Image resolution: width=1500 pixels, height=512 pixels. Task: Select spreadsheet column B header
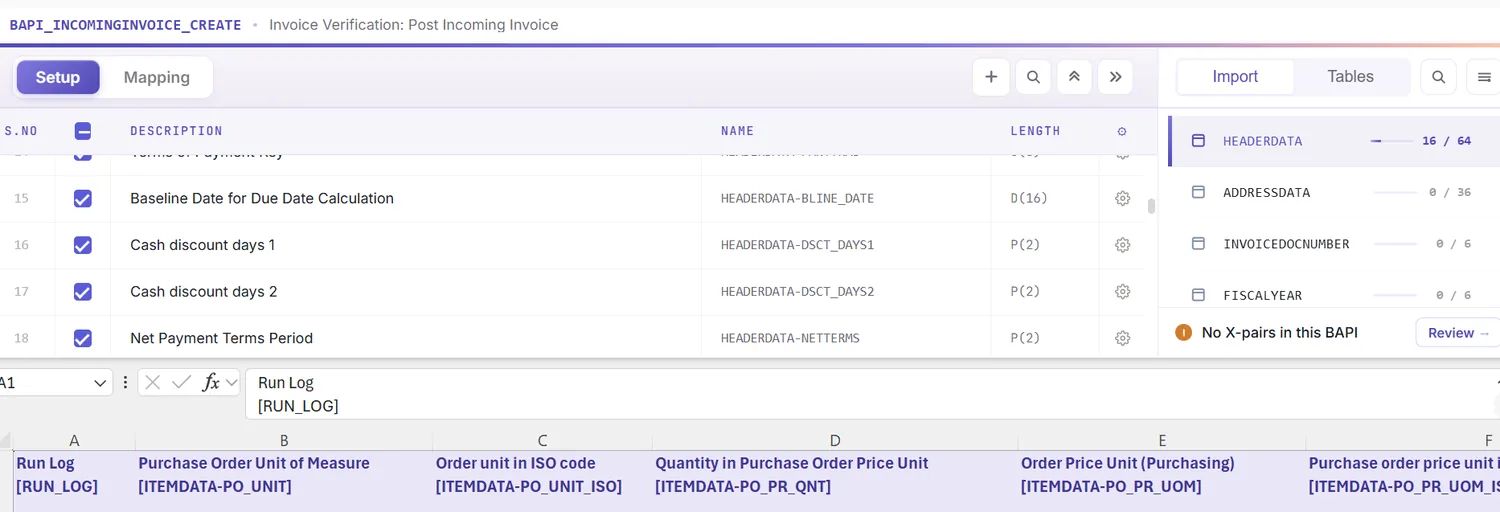click(284, 440)
